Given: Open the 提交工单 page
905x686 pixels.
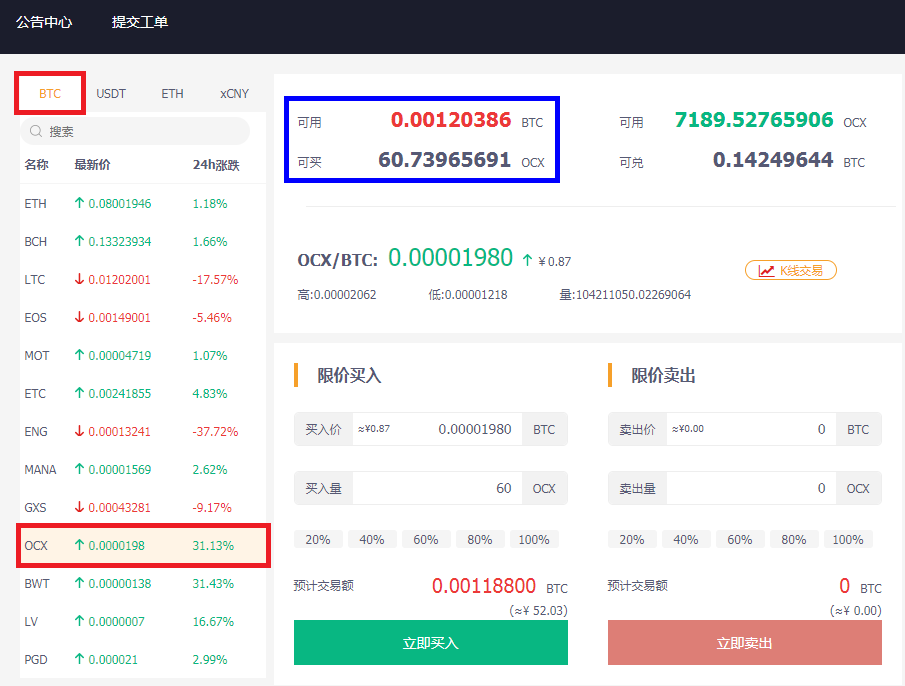Looking at the screenshot, I should click(x=140, y=22).
